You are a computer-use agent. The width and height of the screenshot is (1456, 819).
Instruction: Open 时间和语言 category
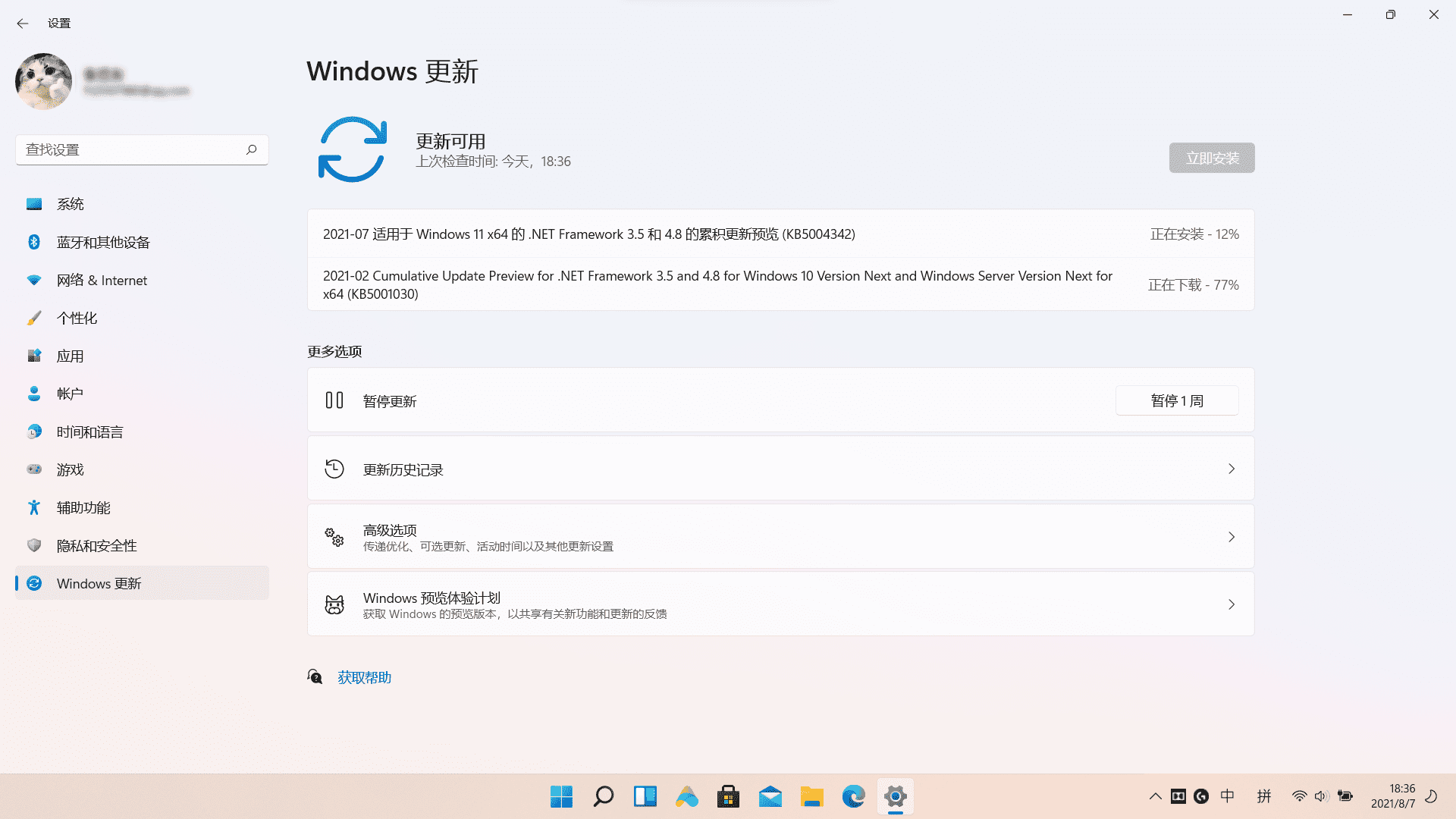142,431
